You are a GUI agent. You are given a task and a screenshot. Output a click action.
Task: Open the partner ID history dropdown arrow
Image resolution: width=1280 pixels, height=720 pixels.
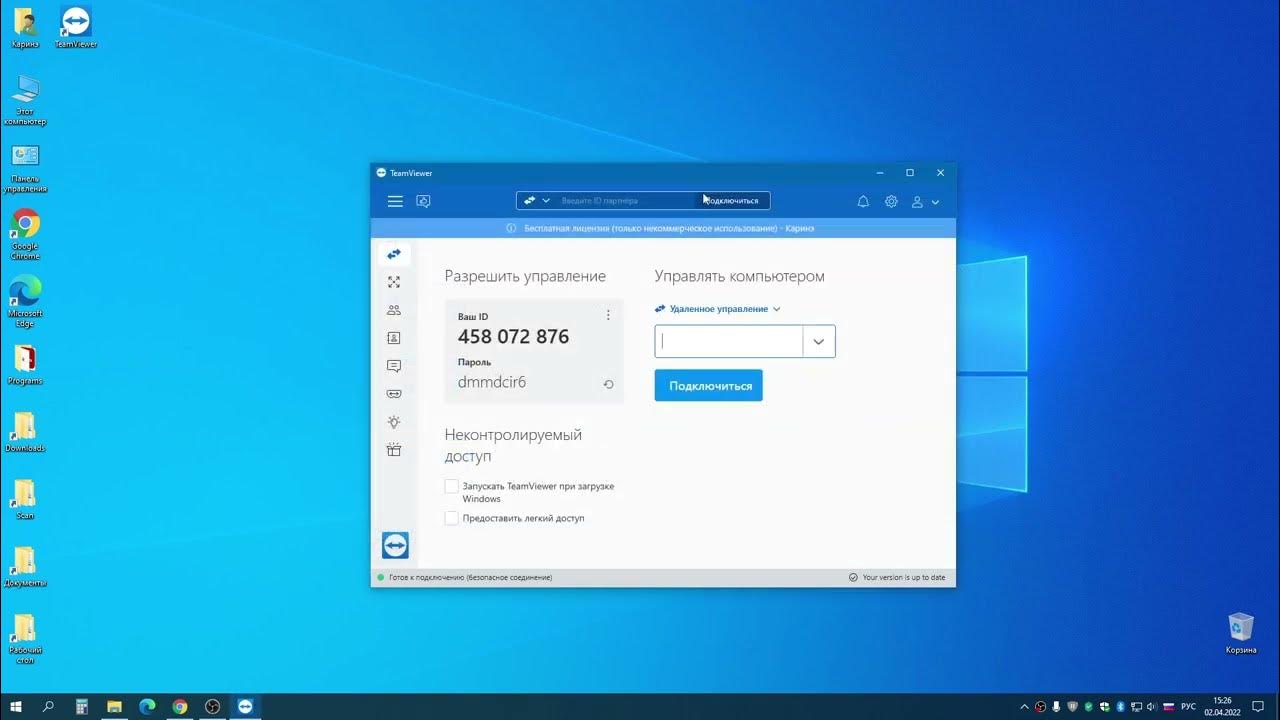(818, 341)
